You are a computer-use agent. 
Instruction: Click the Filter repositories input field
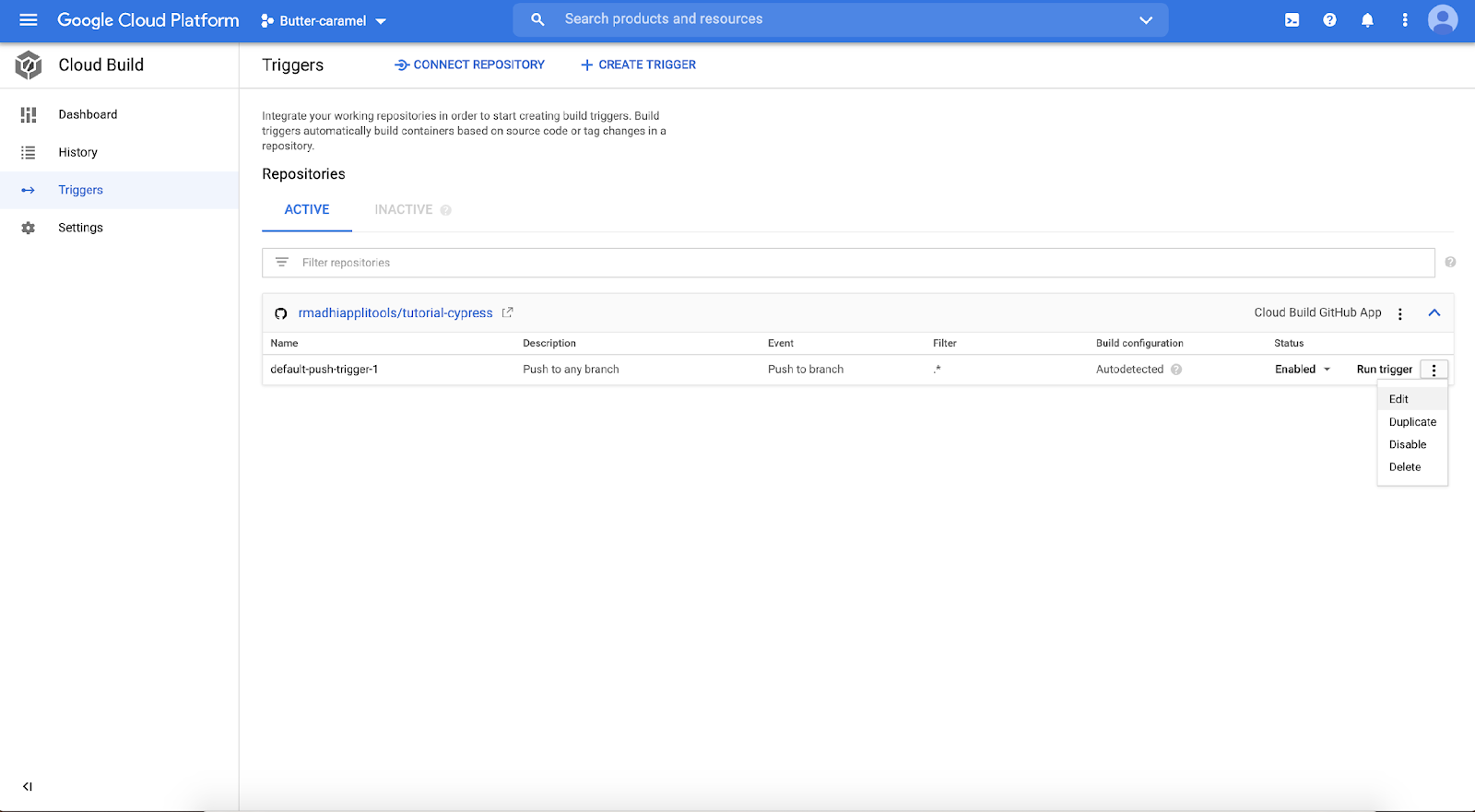(x=848, y=263)
